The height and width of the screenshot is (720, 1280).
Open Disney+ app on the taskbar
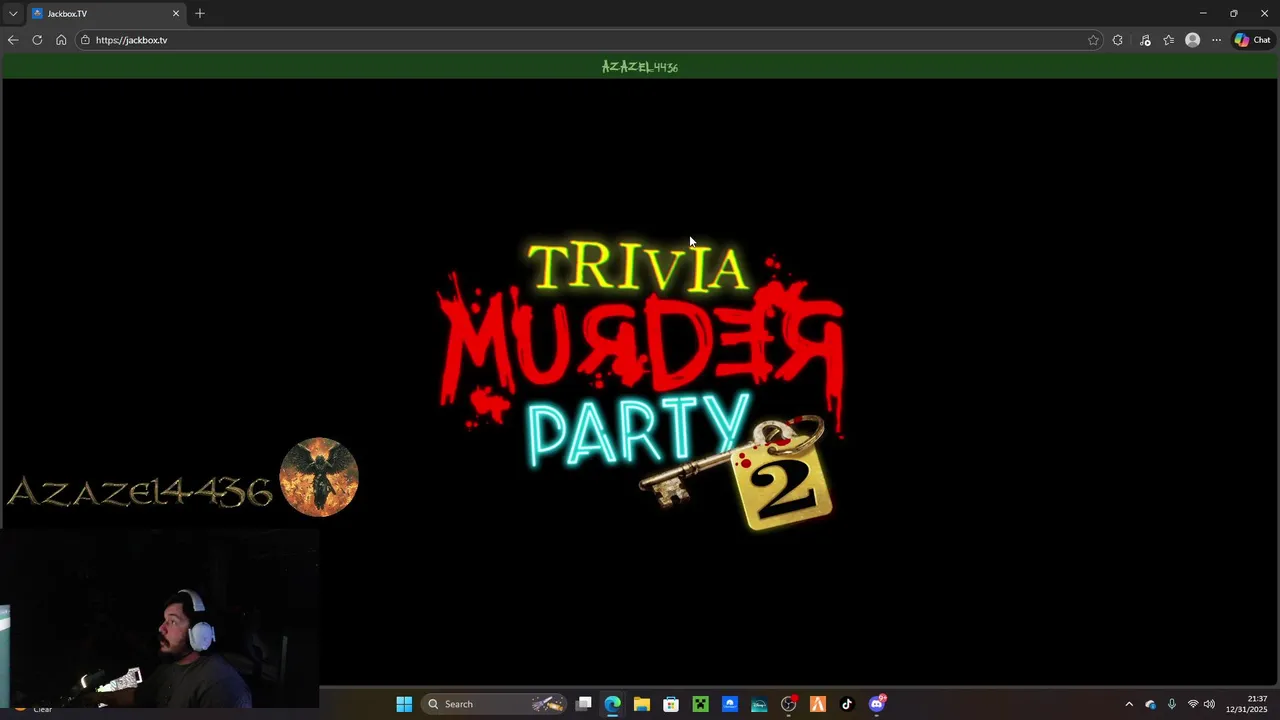pyautogui.click(x=759, y=704)
